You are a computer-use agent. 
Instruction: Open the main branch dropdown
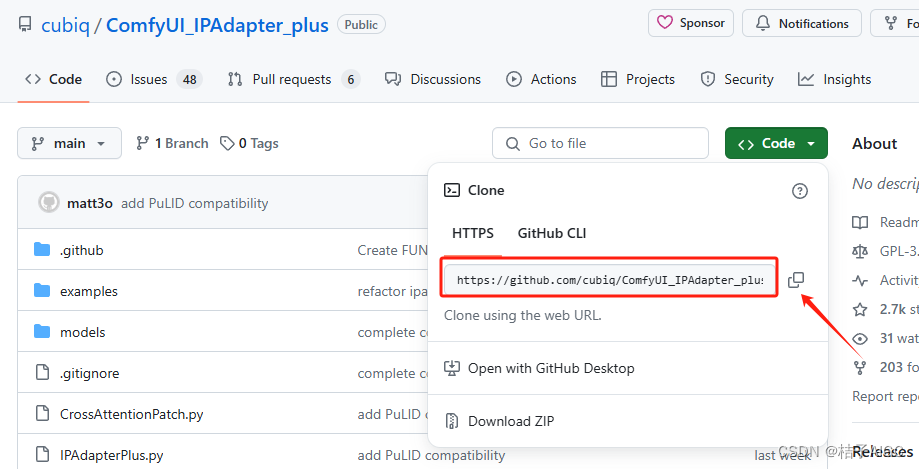pyautogui.click(x=70, y=143)
